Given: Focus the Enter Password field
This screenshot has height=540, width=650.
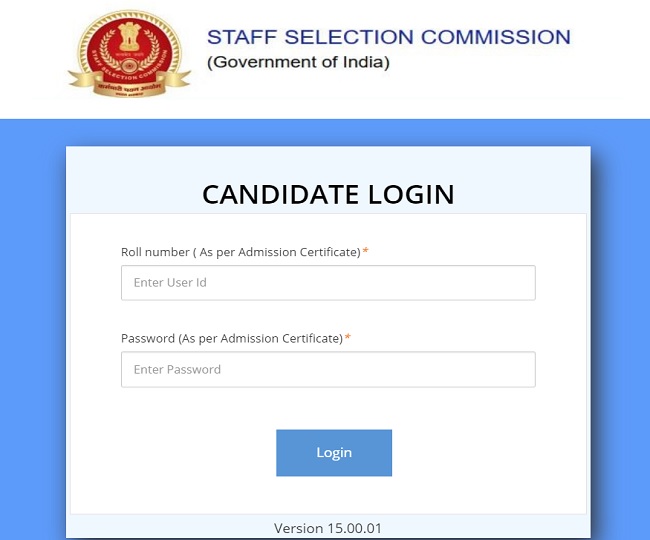Looking at the screenshot, I should tap(328, 369).
